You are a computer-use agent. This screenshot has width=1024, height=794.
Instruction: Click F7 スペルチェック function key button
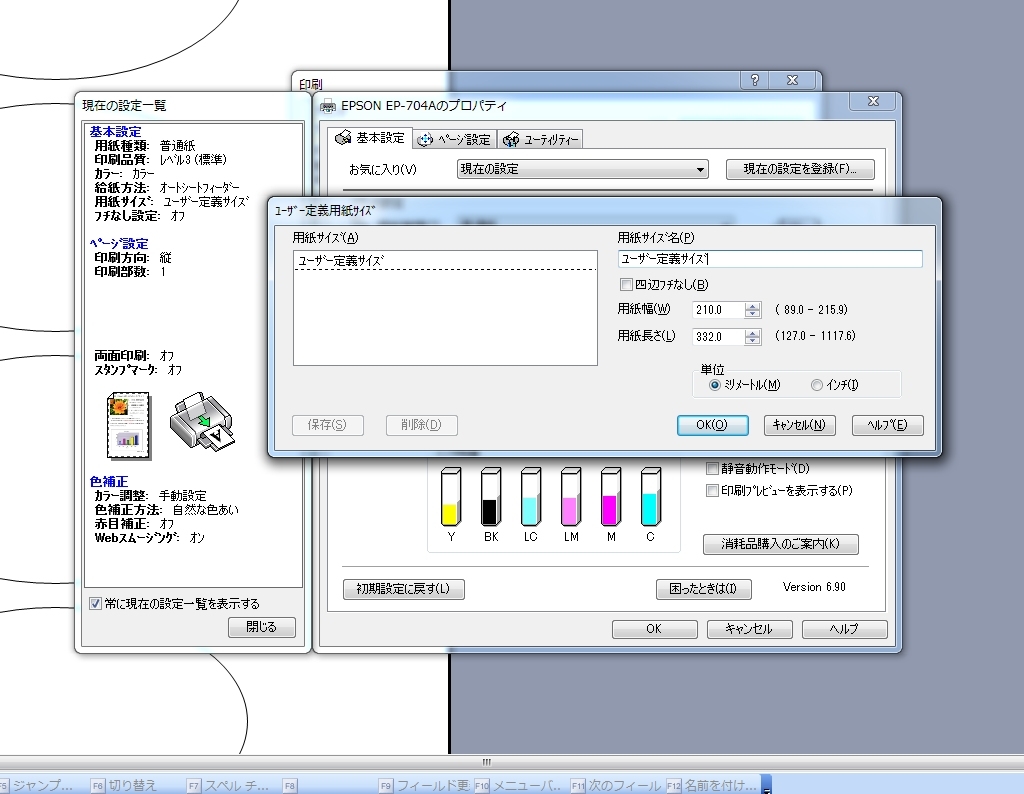click(x=227, y=786)
